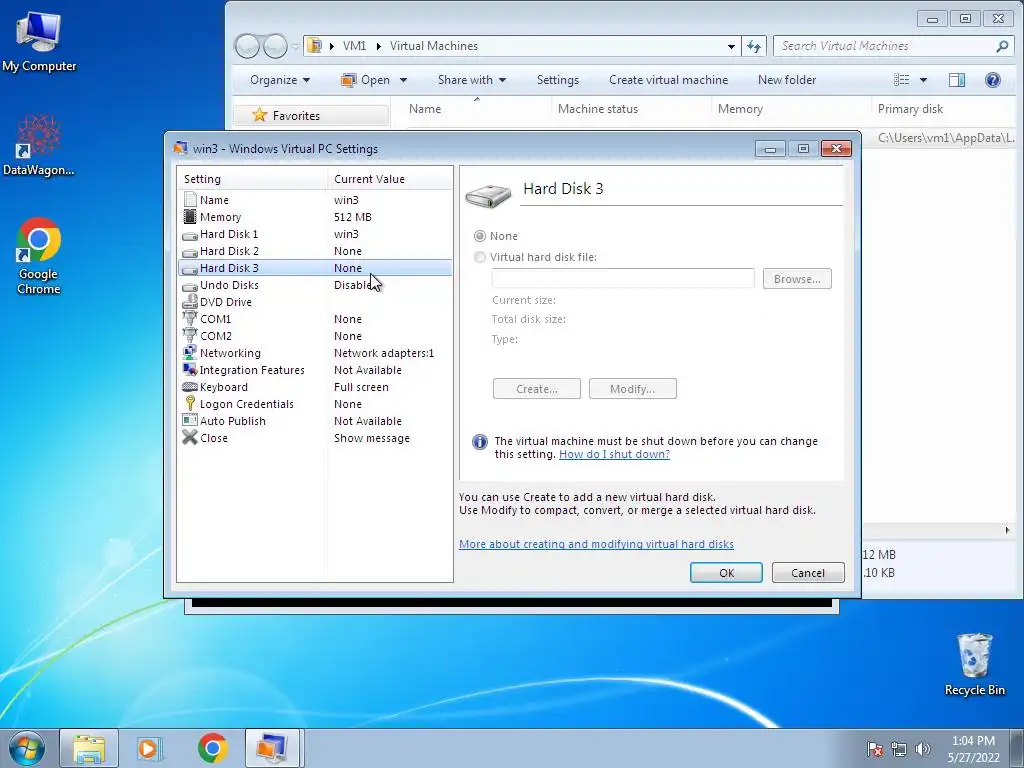Click the Browse... button

coord(797,279)
